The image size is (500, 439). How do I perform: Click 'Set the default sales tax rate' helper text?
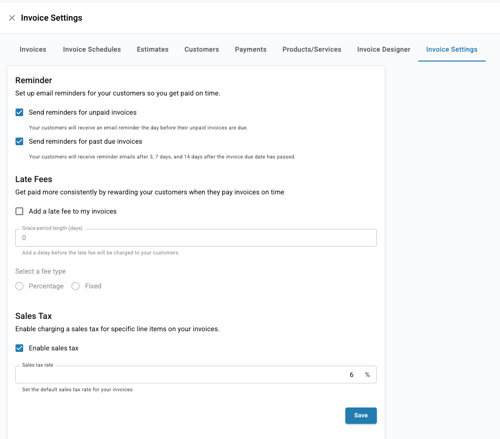[x=77, y=390]
